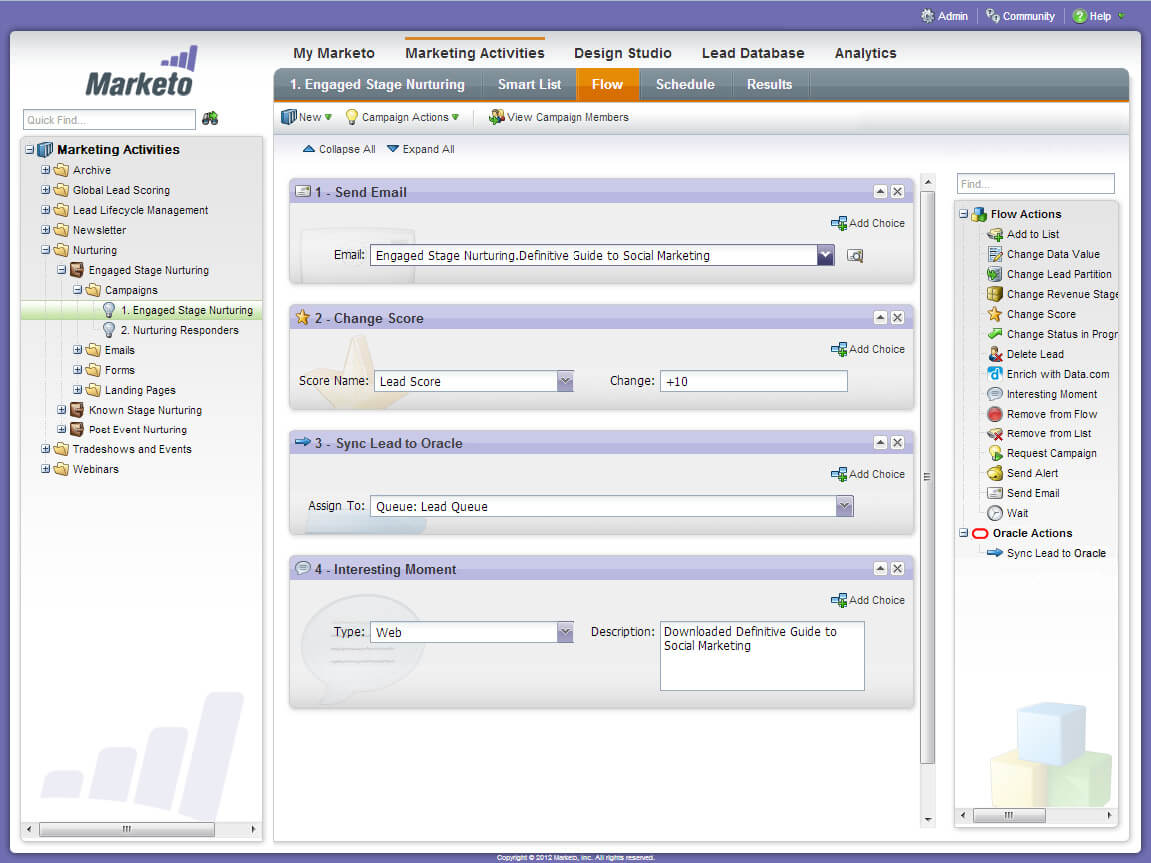Screen dimensions: 1151x863
Task: Collapse the 1 - Send Email step
Action: (880, 192)
